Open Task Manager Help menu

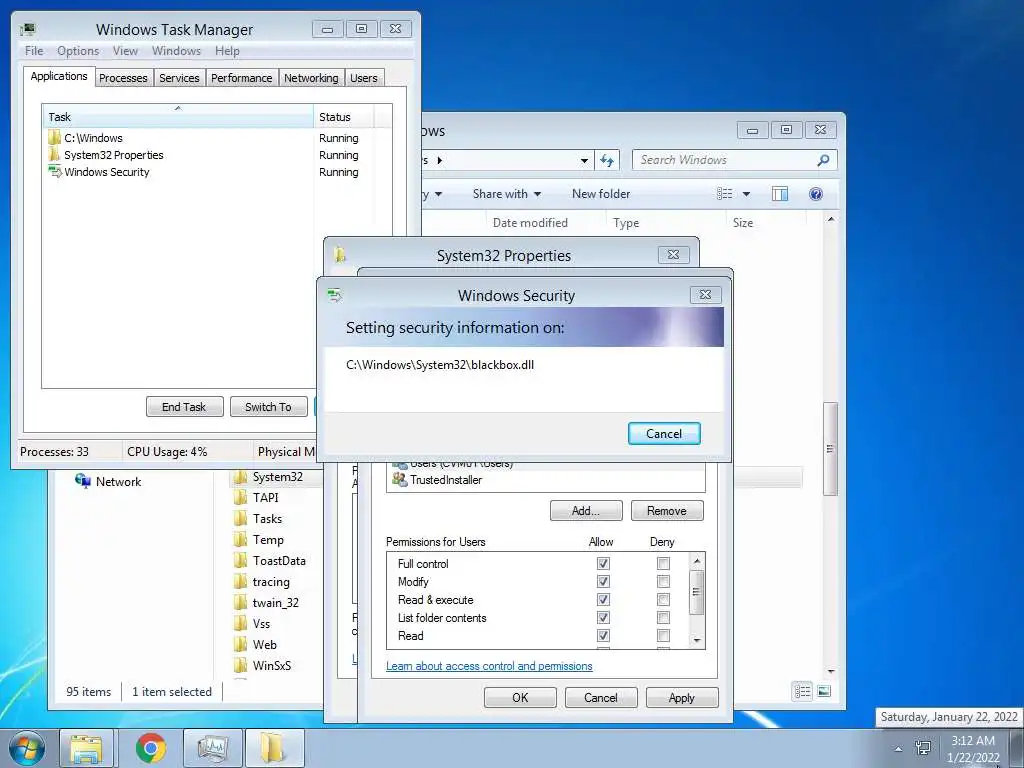tap(227, 50)
